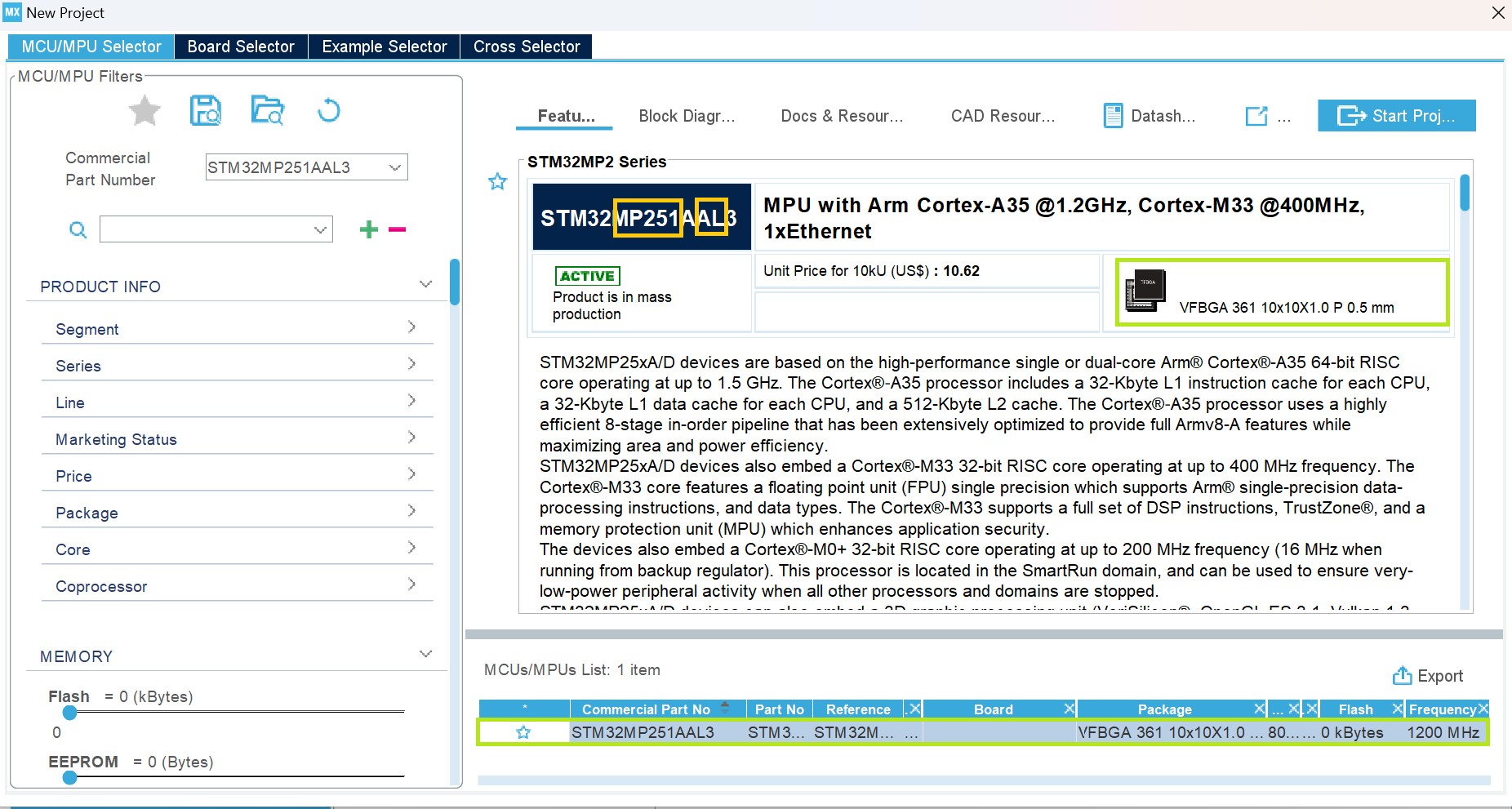The width and height of the screenshot is (1512, 809).
Task: Save the current search using the floppy icon
Action: click(x=206, y=110)
